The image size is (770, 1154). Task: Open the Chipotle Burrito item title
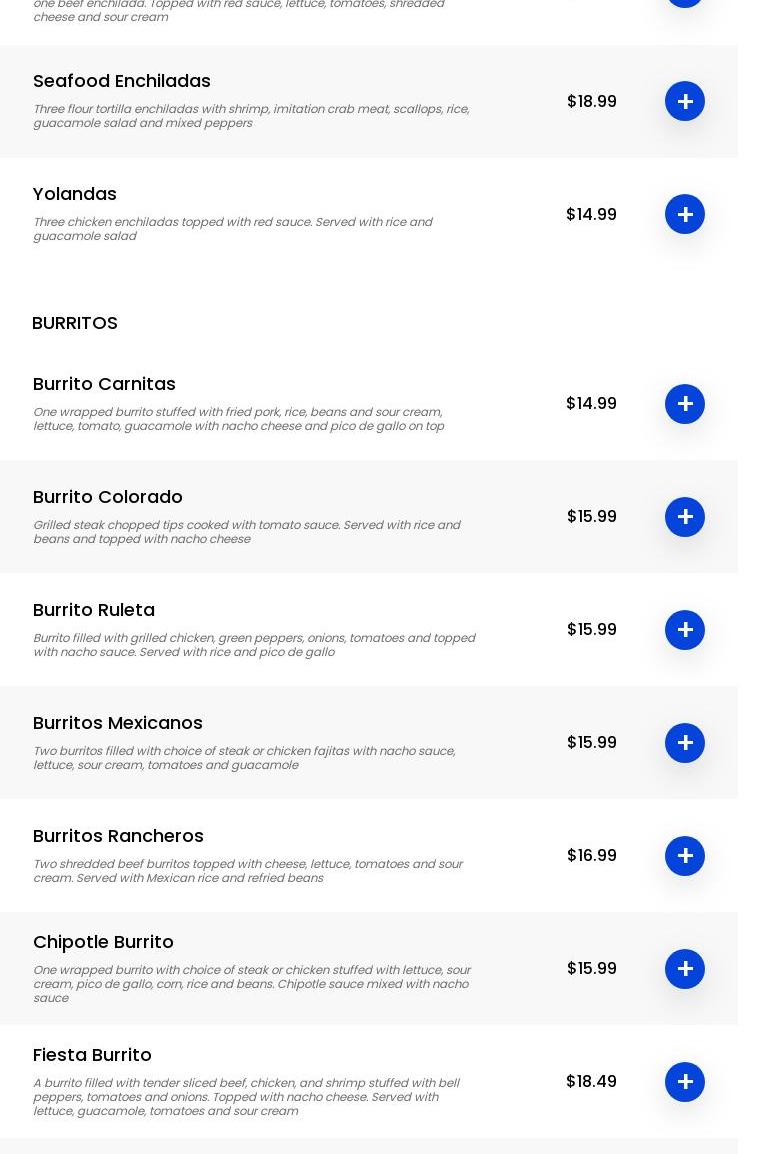(x=103, y=942)
